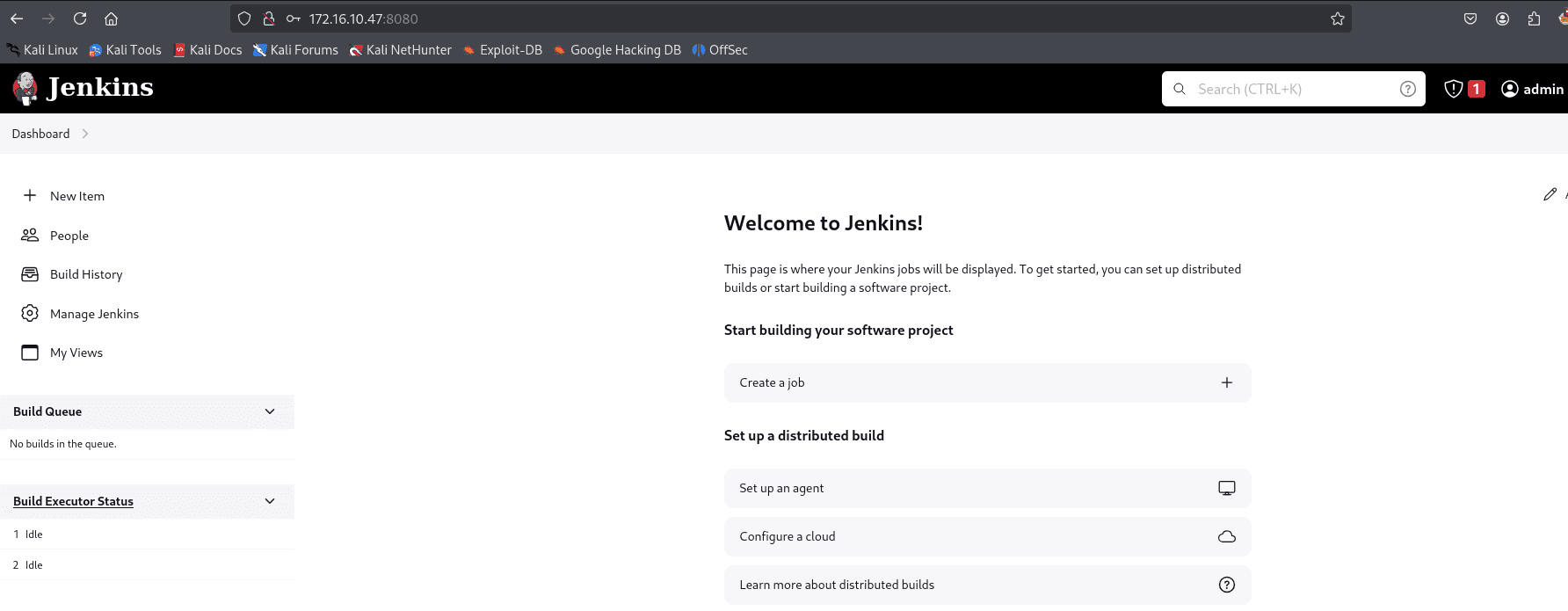
Task: Reload the page in the browser
Action: pos(80,18)
